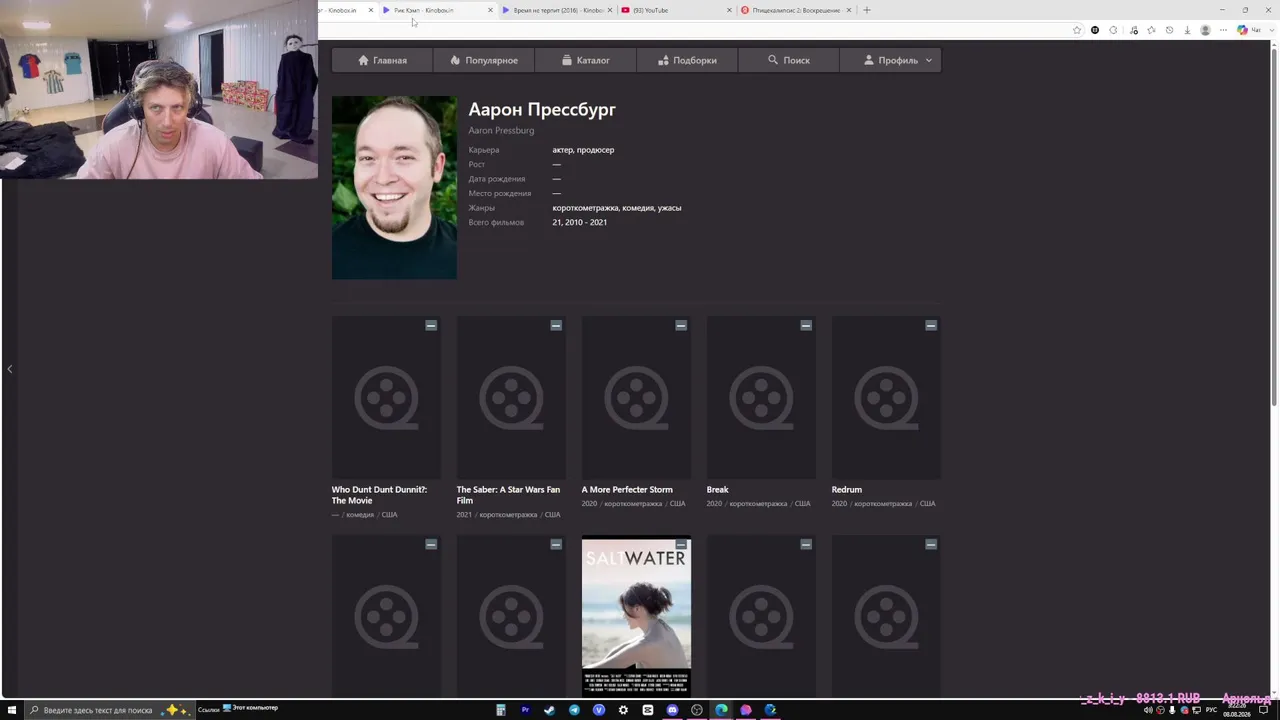Click the Saltwater movie poster
The height and width of the screenshot is (720, 1280).
coord(636,617)
